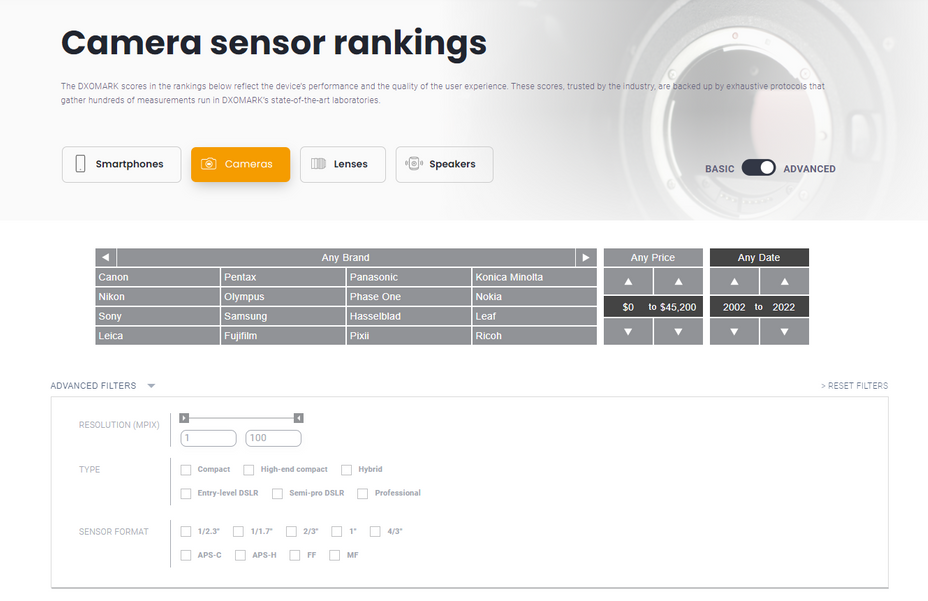Viewport: 928px width, 601px height.
Task: Click the Any Date header
Action: coord(759,258)
